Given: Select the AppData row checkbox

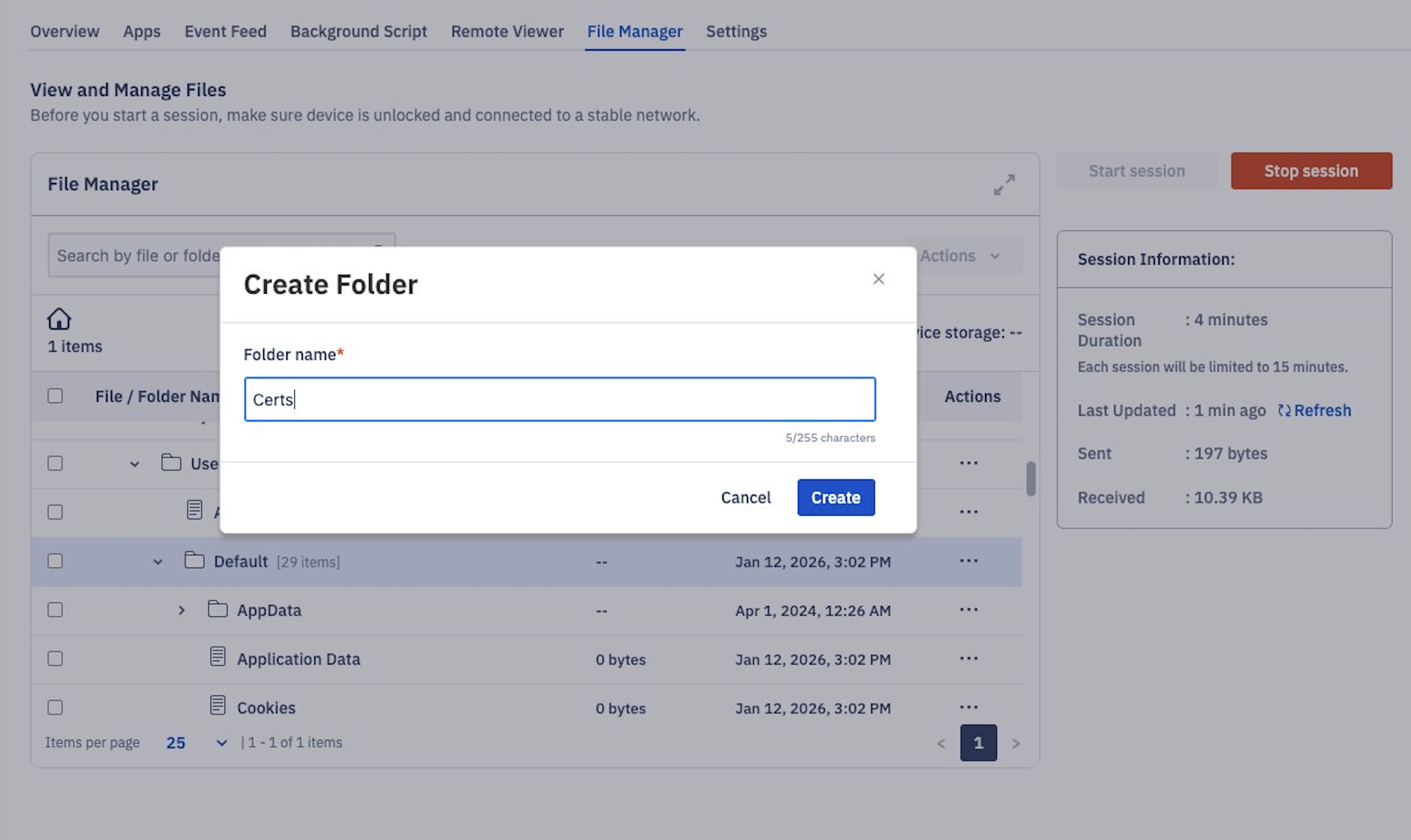Looking at the screenshot, I should (x=55, y=610).
